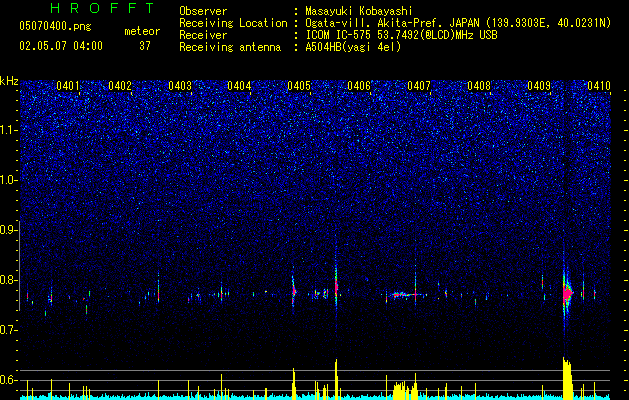Click the 0410 time marker
Image resolution: width=629 pixels, height=400 pixels.
pos(599,86)
